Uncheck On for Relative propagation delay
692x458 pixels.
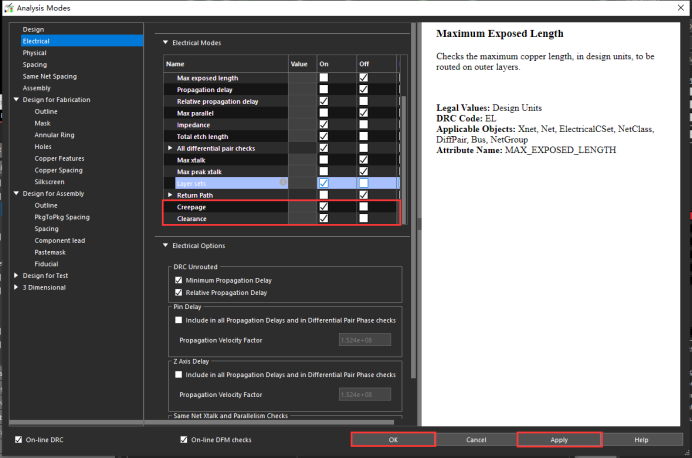coord(323,101)
